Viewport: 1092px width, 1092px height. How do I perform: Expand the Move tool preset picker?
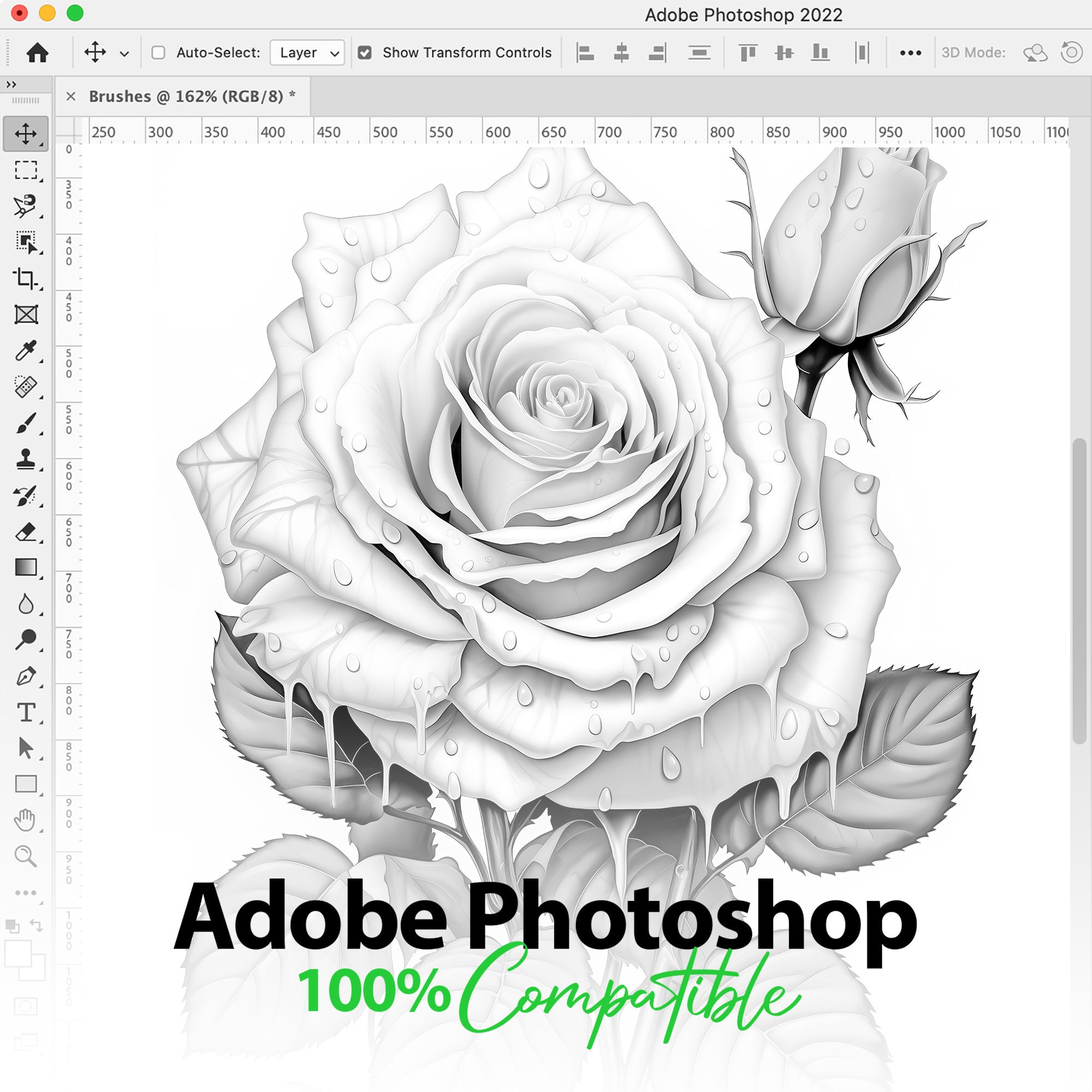point(124,54)
